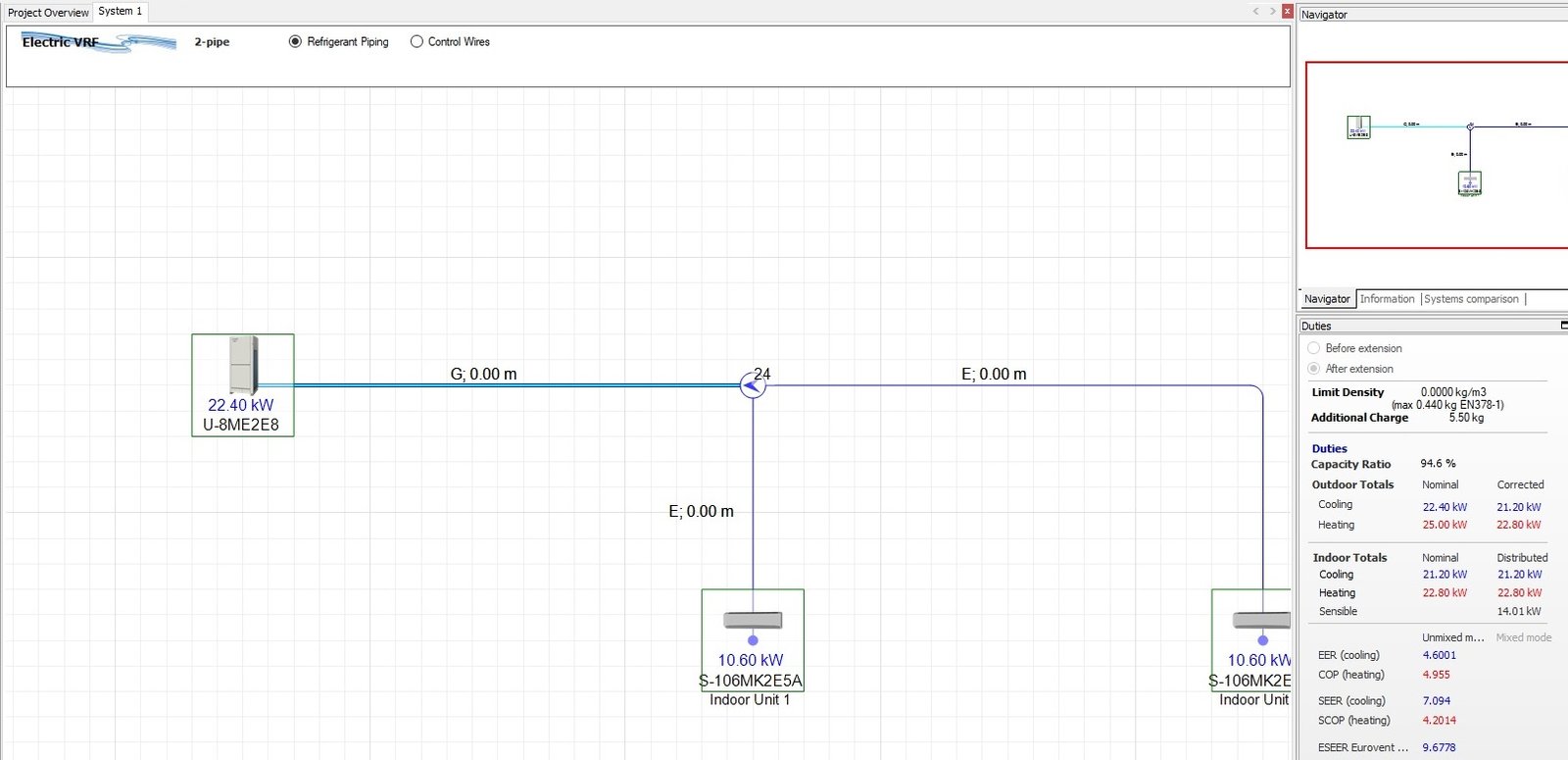1568x760 pixels.
Task: Click the SCOP heating value 4.2014
Action: point(1440,721)
